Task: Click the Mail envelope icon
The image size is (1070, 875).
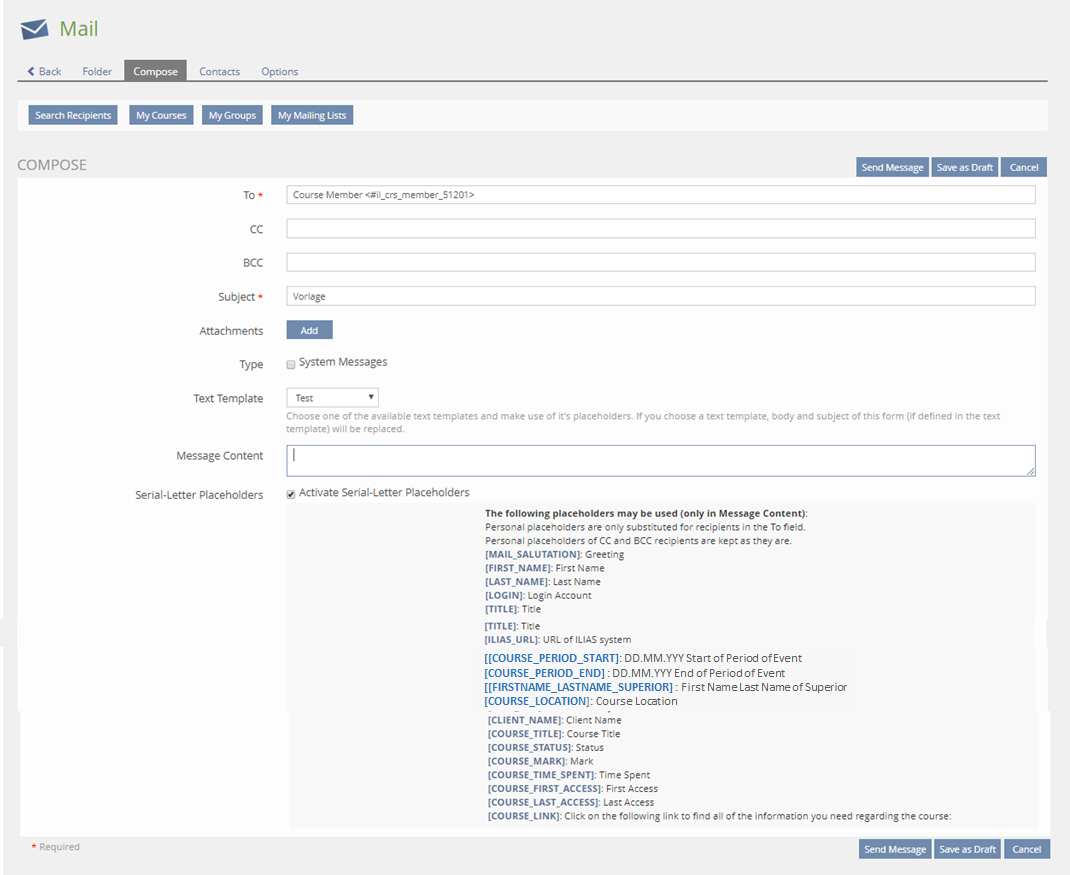Action: click(x=34, y=29)
